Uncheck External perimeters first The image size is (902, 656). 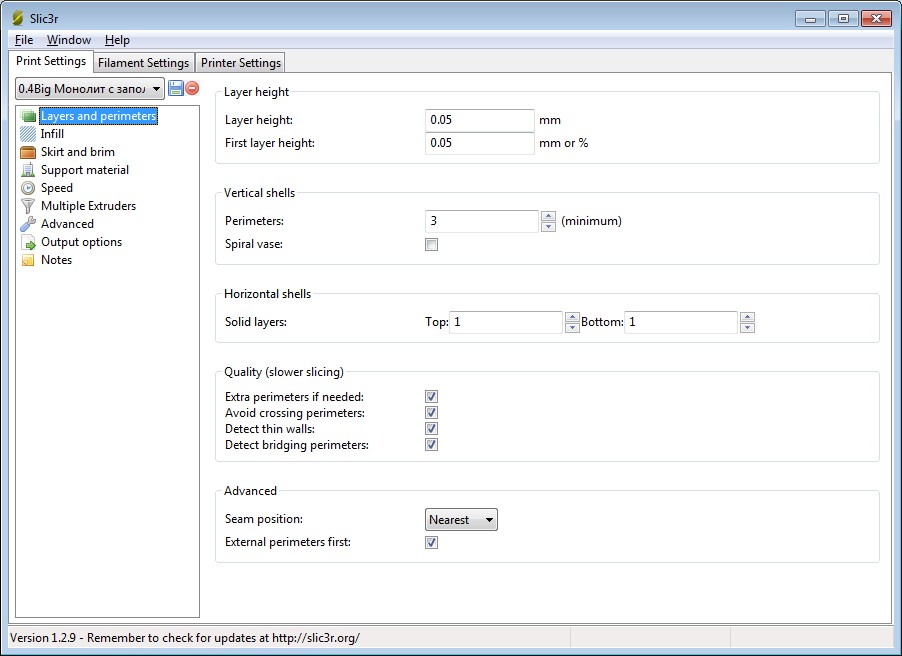tap(432, 543)
